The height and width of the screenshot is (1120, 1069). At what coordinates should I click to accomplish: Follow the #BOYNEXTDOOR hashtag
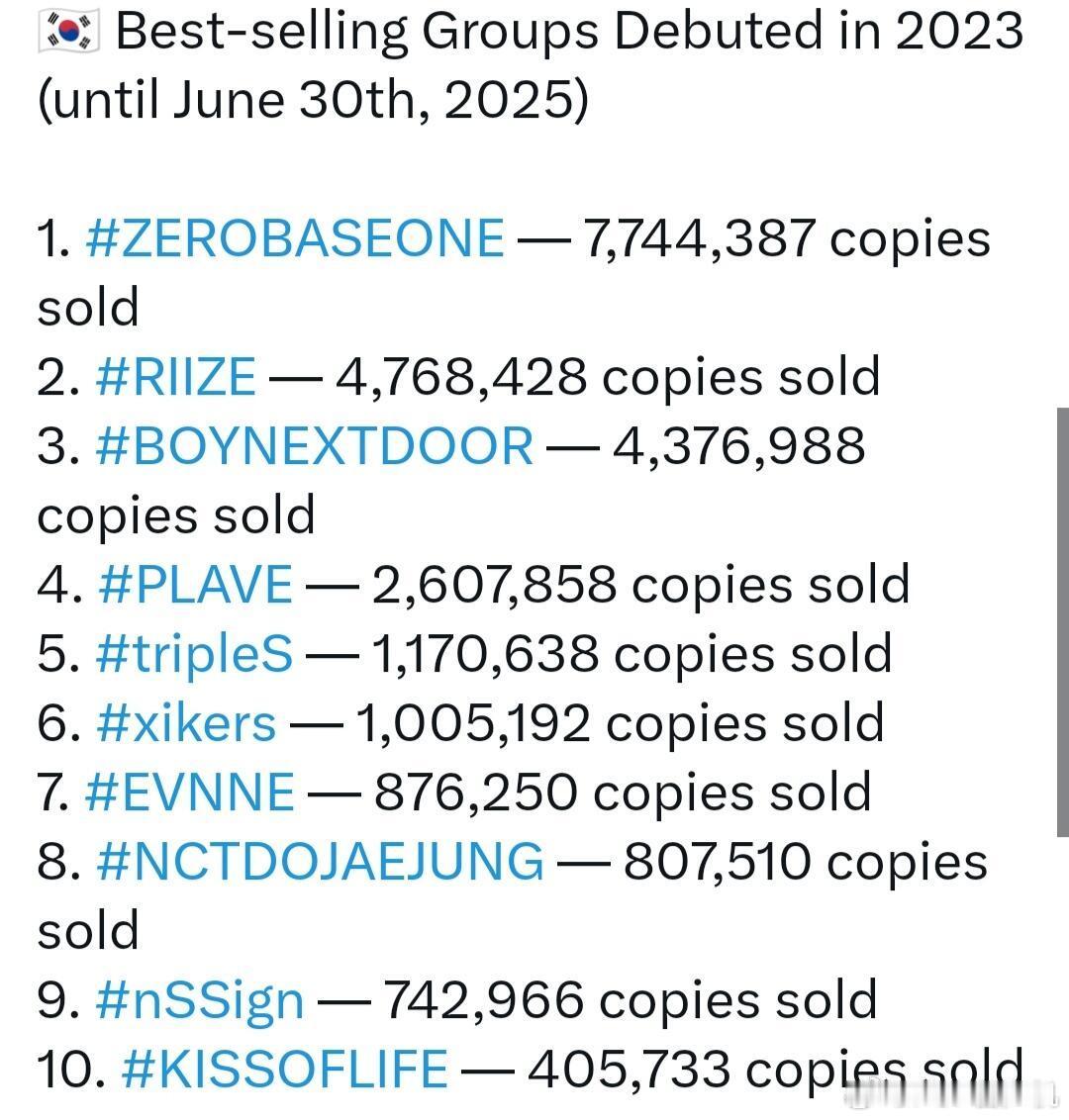pyautogui.click(x=314, y=445)
